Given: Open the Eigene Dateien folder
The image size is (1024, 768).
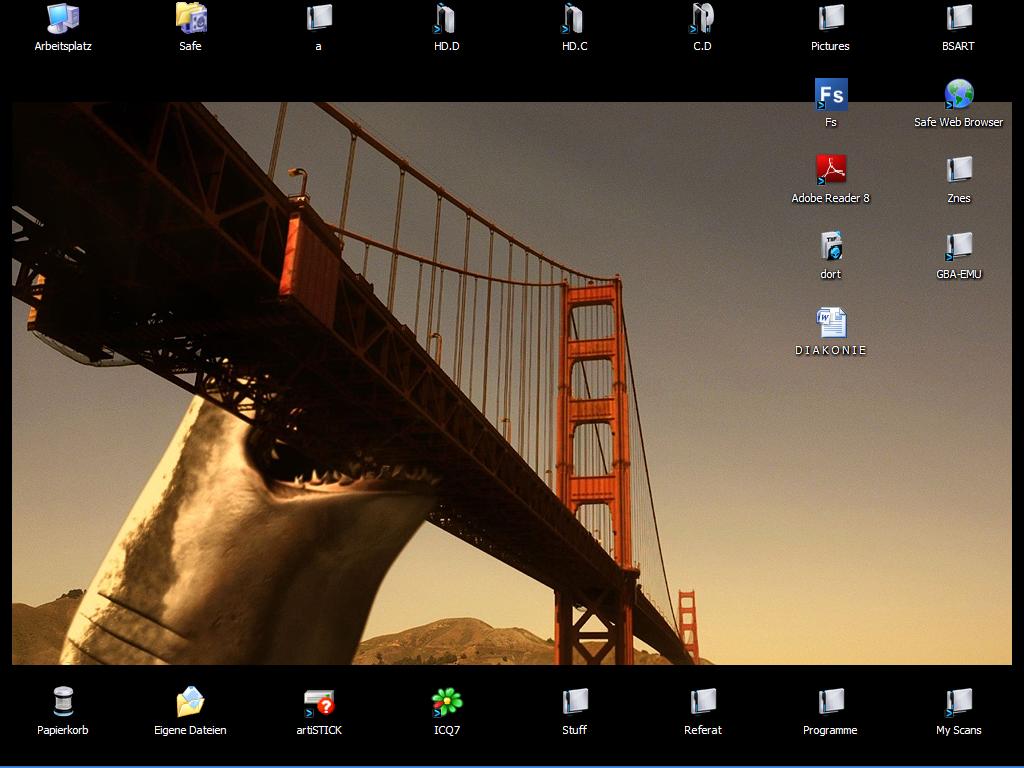Looking at the screenshot, I should 191,702.
